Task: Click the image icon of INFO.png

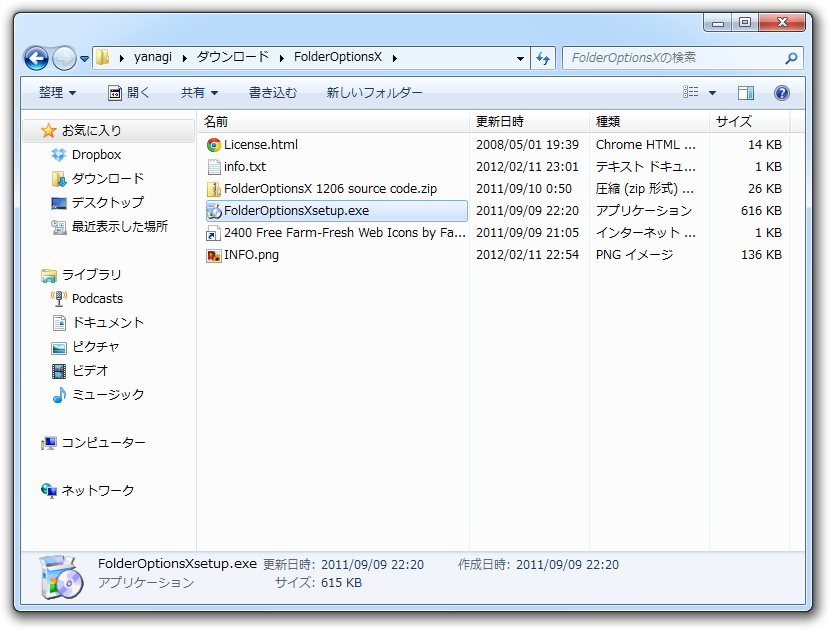Action: pos(214,255)
